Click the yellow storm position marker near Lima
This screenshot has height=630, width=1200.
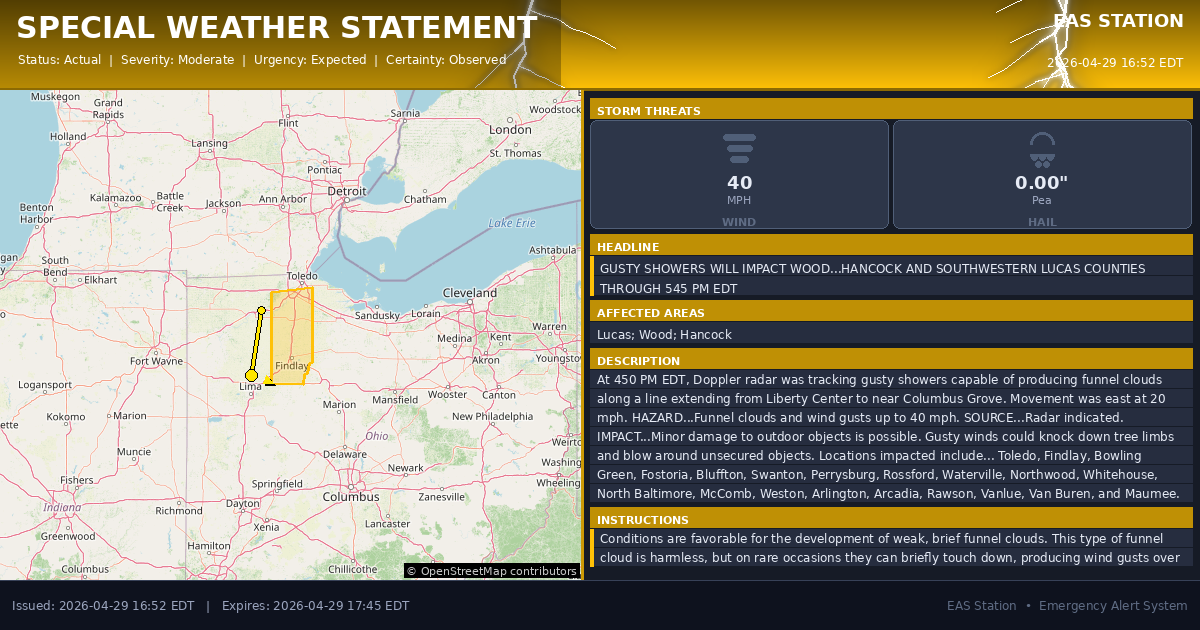(251, 376)
